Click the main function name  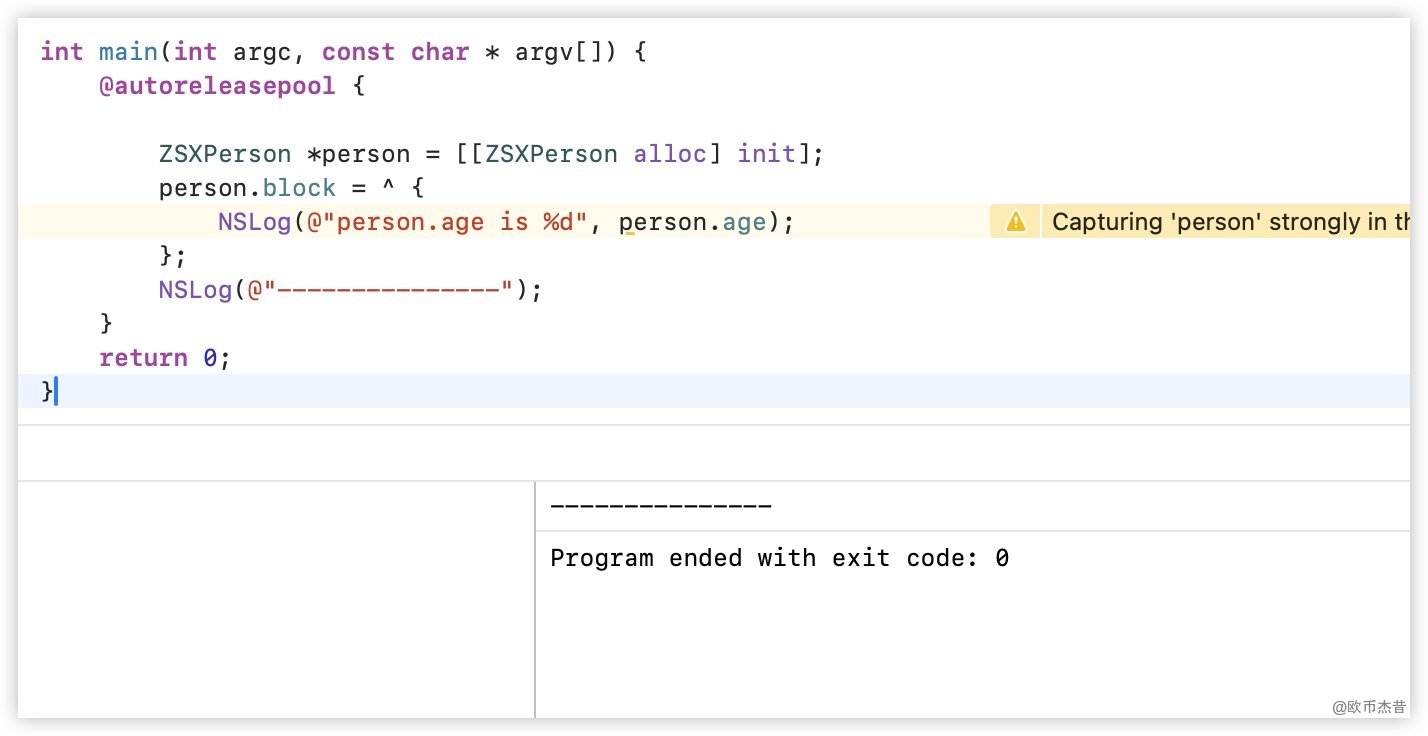[x=127, y=52]
